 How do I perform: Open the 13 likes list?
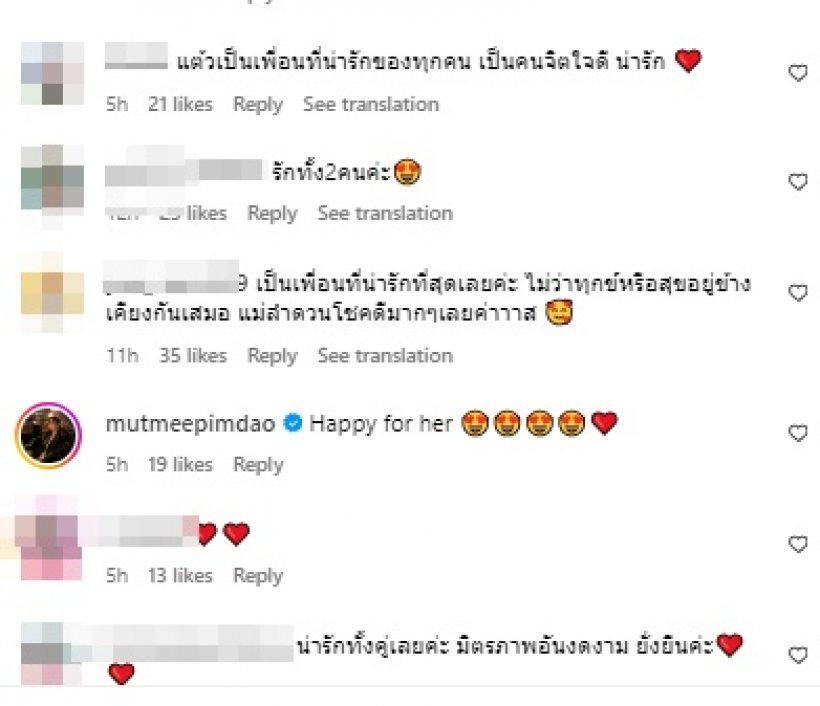(x=180, y=576)
